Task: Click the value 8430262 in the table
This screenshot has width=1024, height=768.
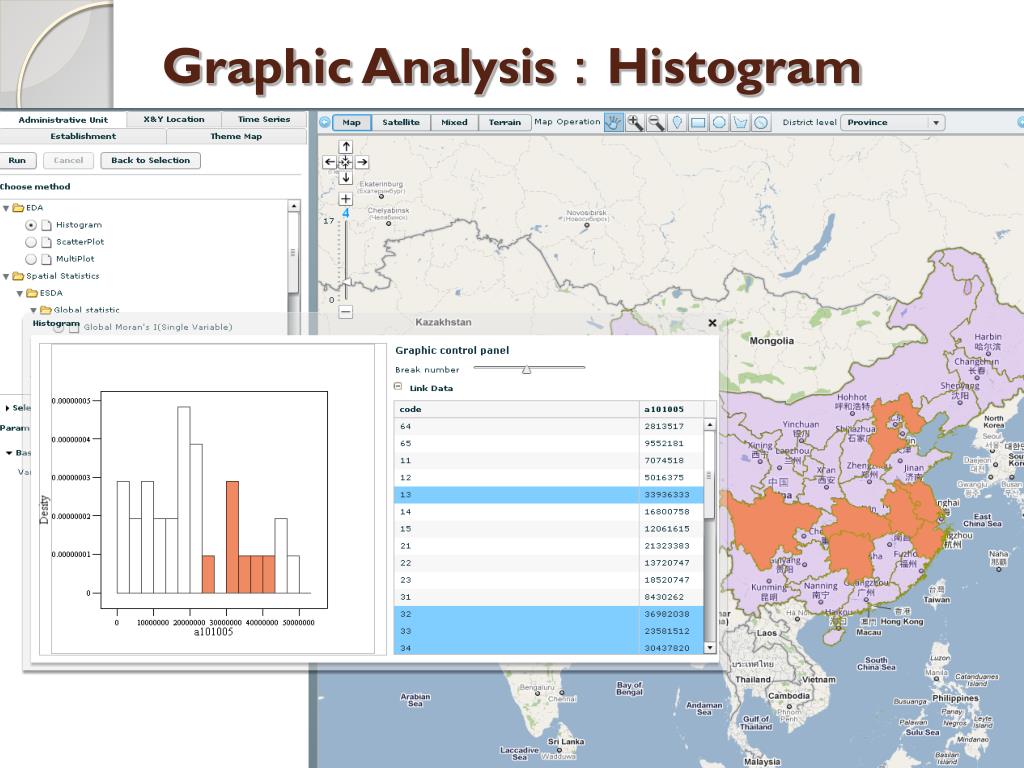Action: click(664, 597)
